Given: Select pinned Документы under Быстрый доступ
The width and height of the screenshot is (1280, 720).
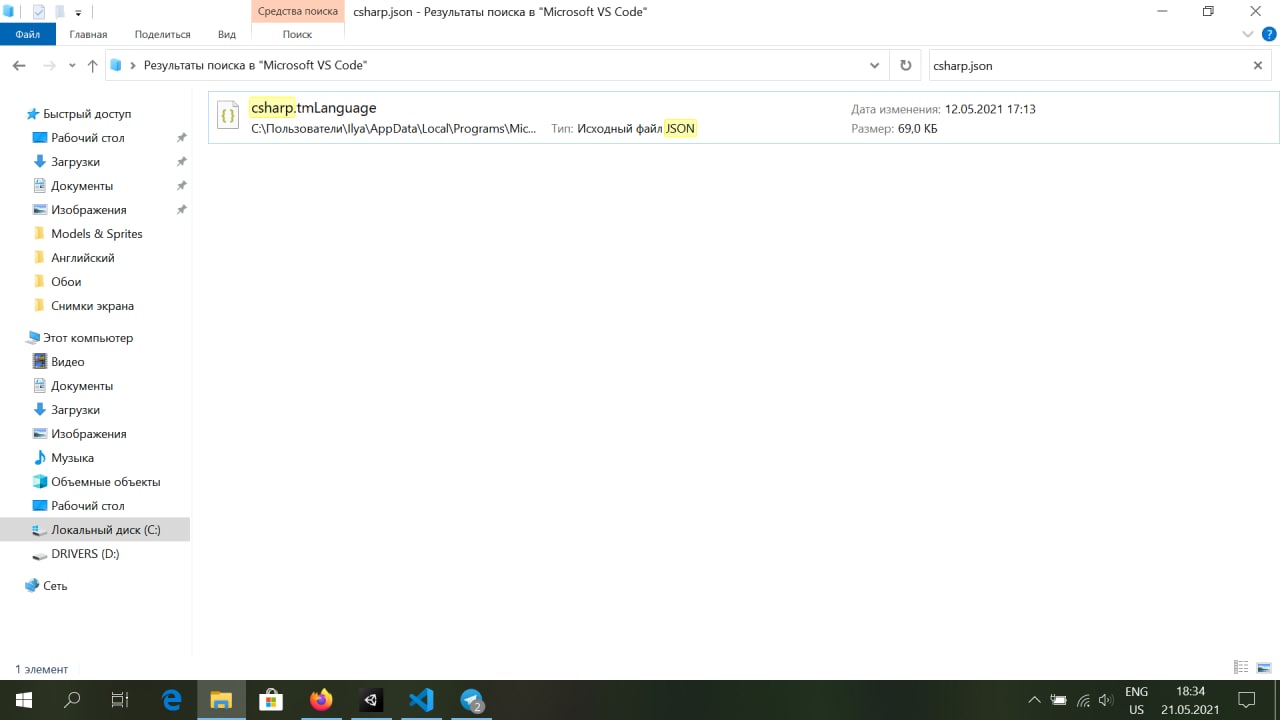Looking at the screenshot, I should point(82,186).
